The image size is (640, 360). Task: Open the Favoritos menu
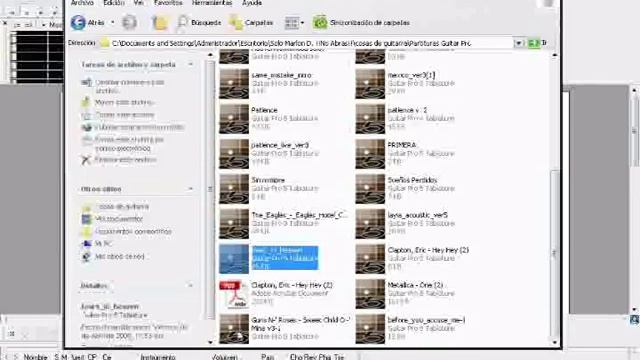(x=168, y=3)
